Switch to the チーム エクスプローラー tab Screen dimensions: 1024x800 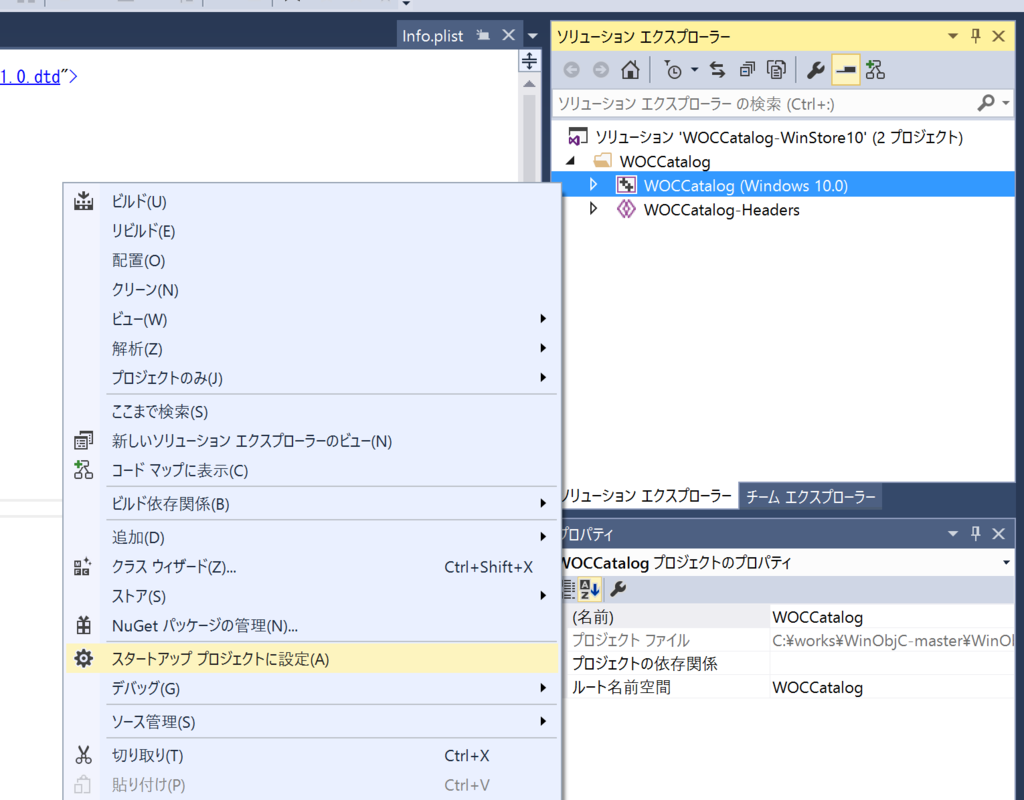point(810,495)
